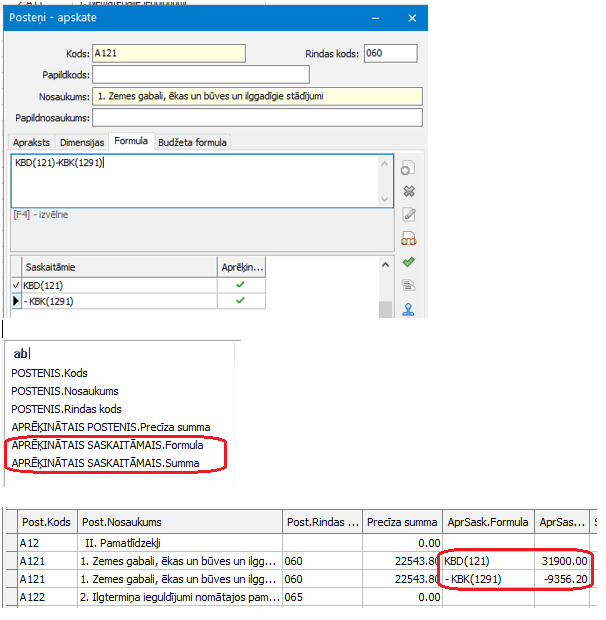Click the KBD(121) row selector tick
The height and width of the screenshot is (620, 606).
pyautogui.click(x=16, y=285)
